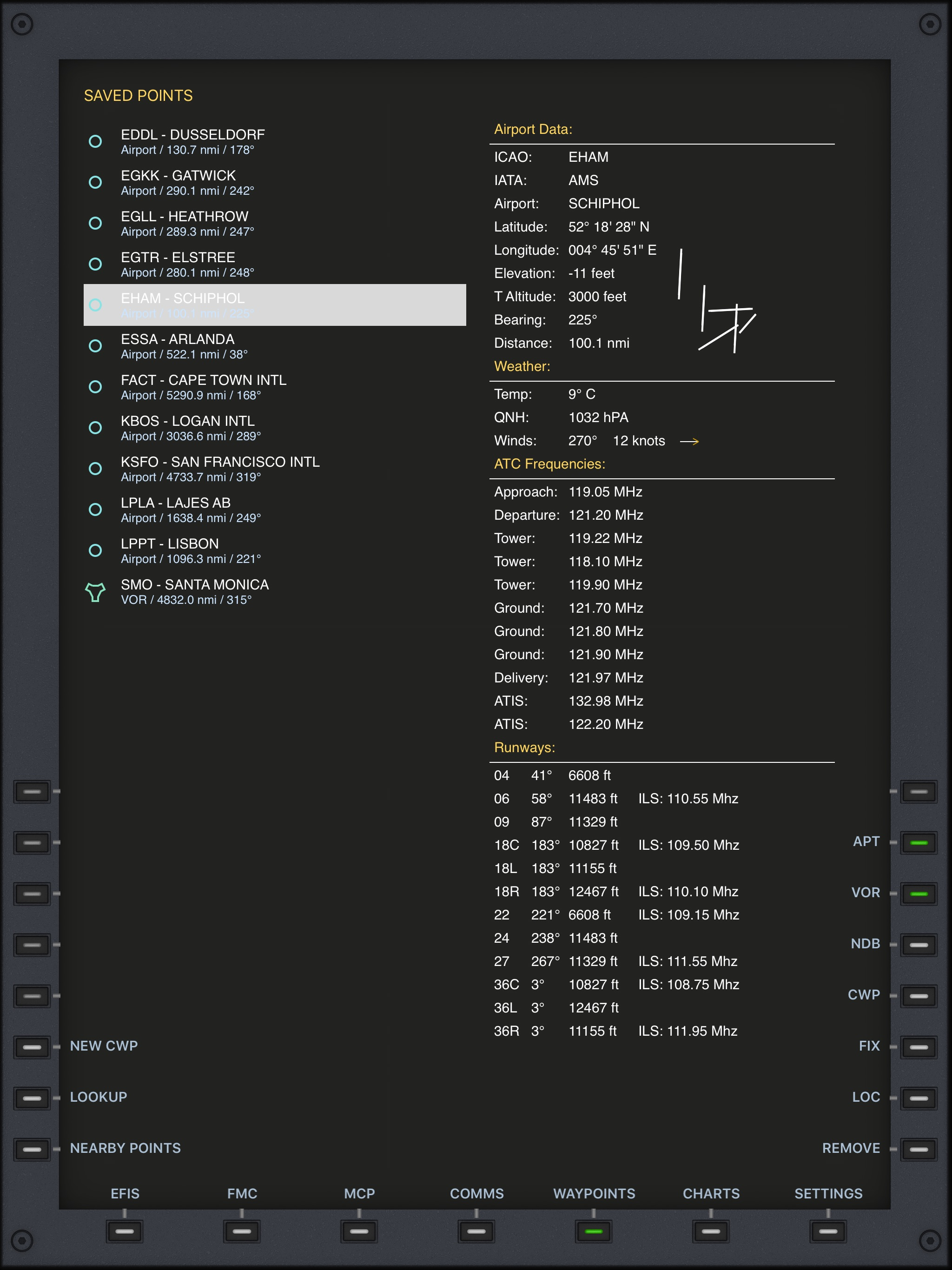952x1270 pixels.
Task: Click the SMO Santa Monica VOR symbol
Action: pyautogui.click(x=95, y=592)
